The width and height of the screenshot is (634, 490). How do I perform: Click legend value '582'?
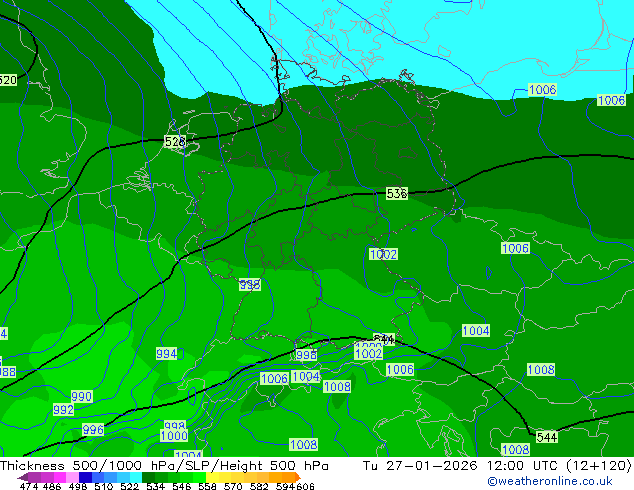click(x=259, y=486)
